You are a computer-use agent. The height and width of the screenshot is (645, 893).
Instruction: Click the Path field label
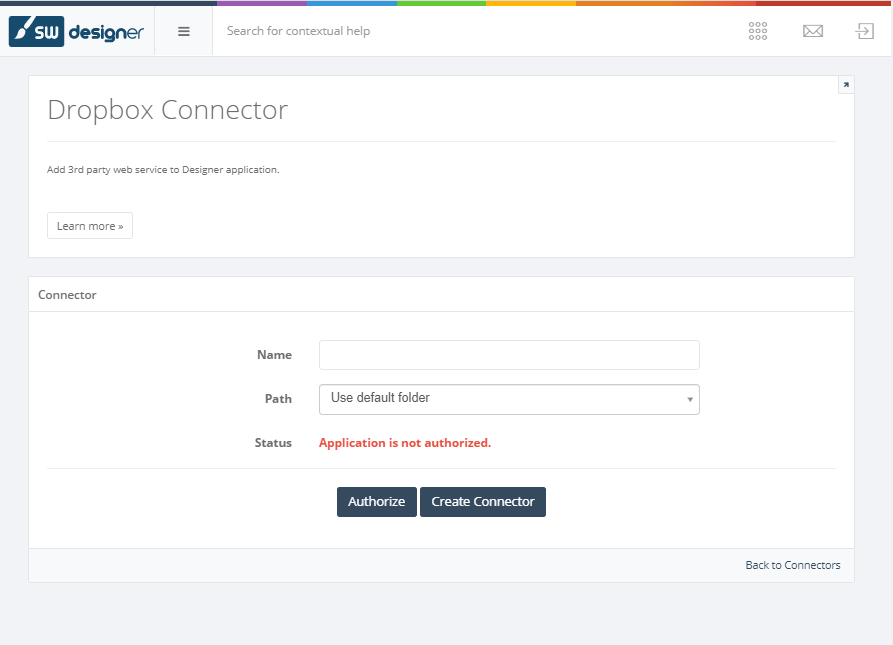(278, 398)
